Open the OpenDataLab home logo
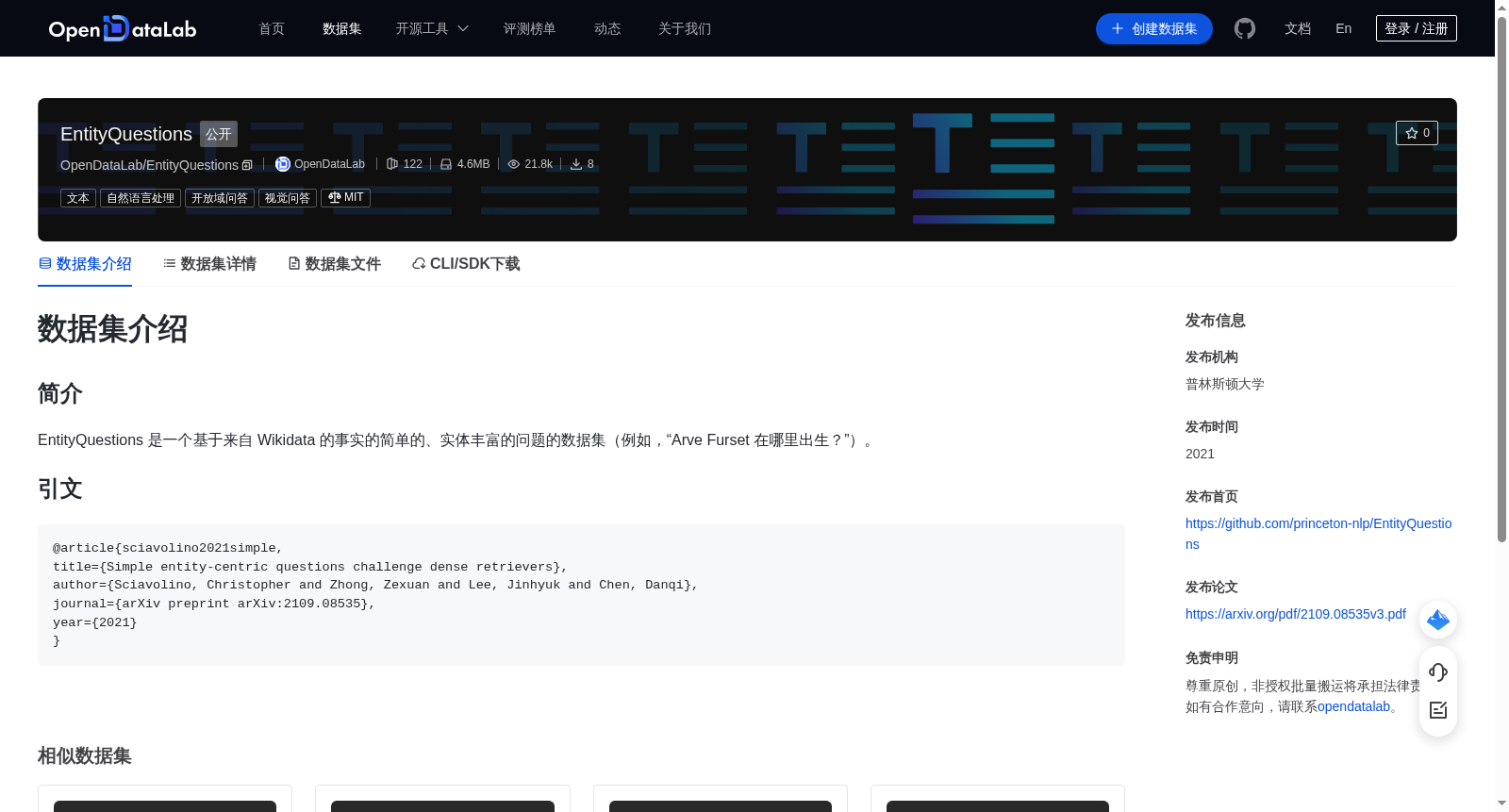Viewport: 1509px width, 812px height. [123, 28]
